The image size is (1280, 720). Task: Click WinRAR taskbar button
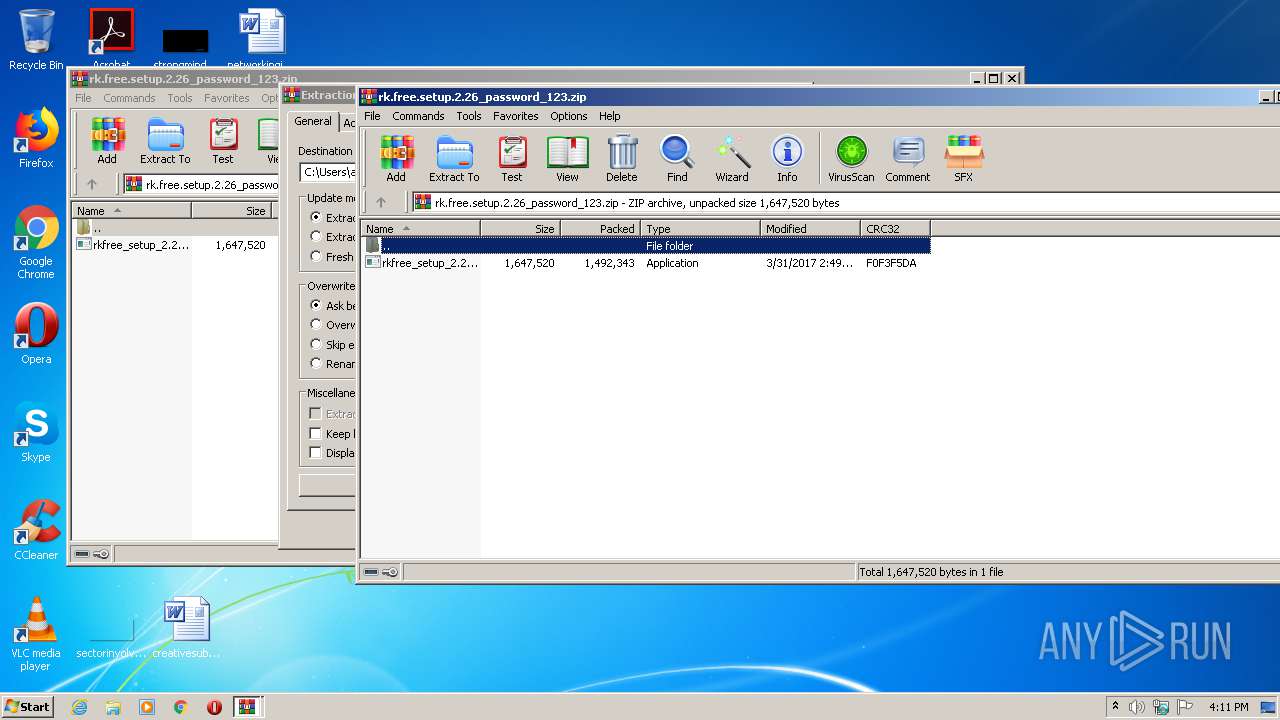pyautogui.click(x=247, y=707)
